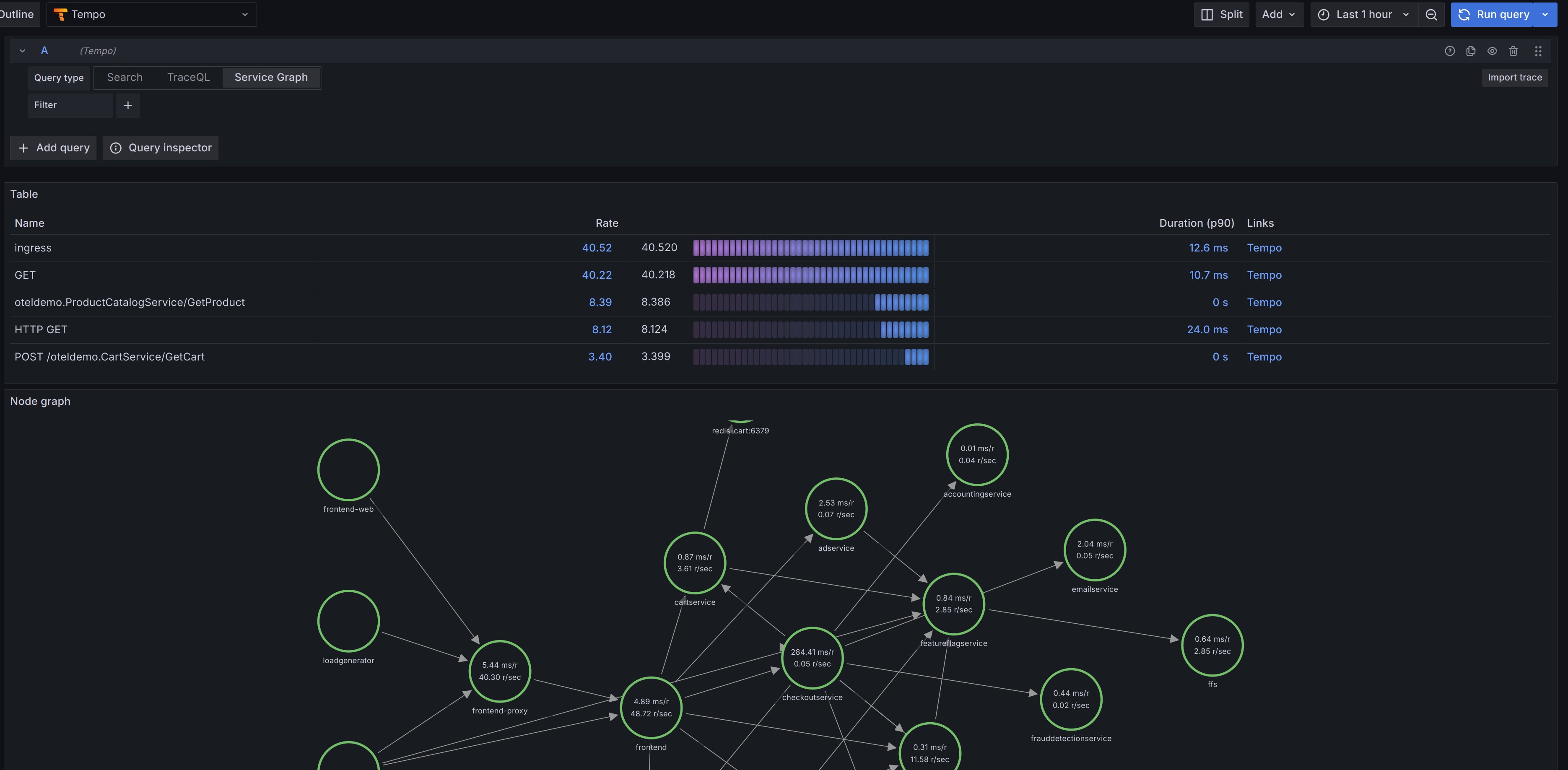Screen dimensions: 1568x770
Task: Click the zoom out time range icon
Action: (1431, 15)
